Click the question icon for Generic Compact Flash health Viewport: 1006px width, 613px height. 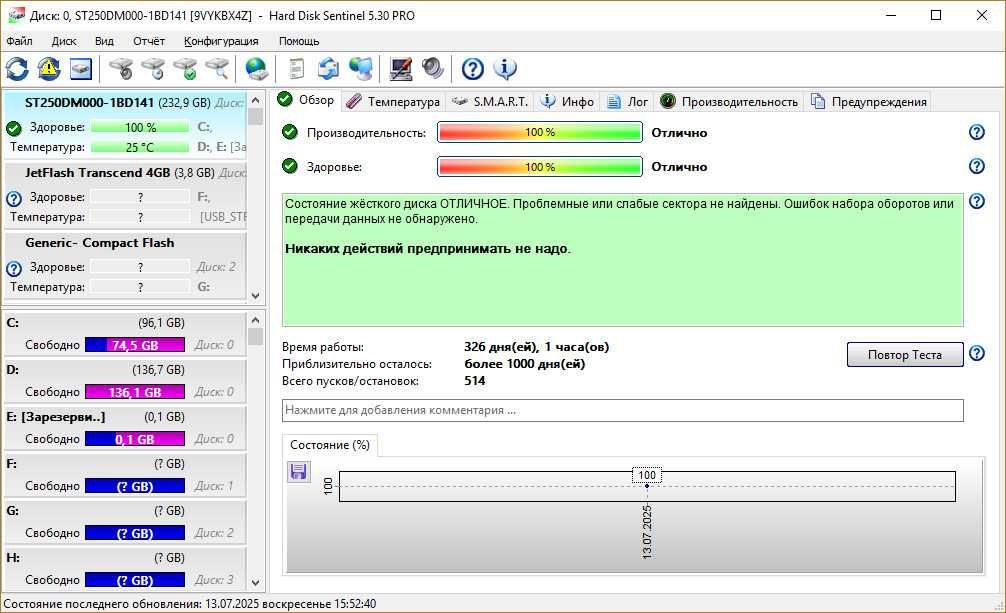(x=14, y=269)
